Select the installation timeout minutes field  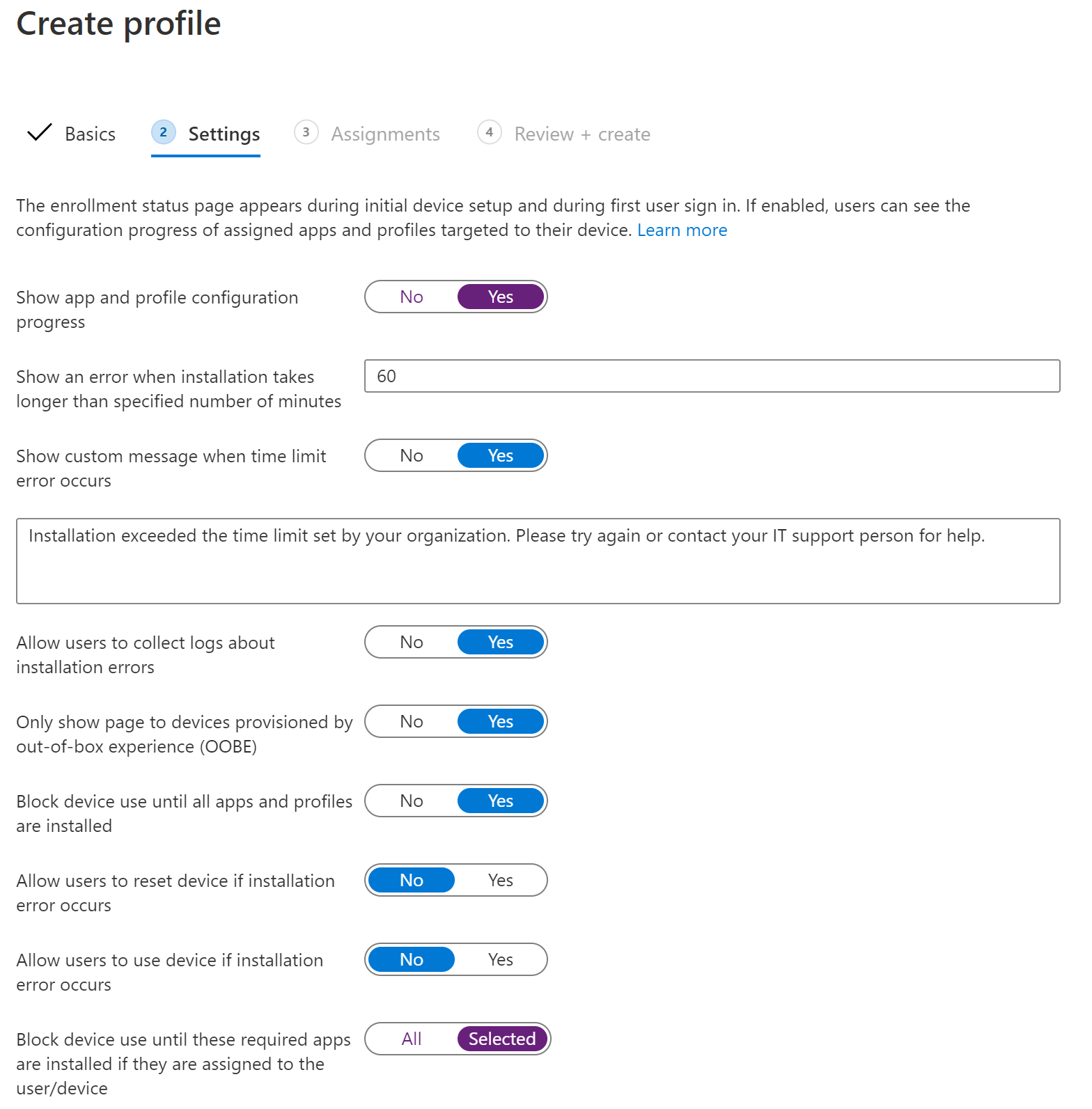click(710, 376)
